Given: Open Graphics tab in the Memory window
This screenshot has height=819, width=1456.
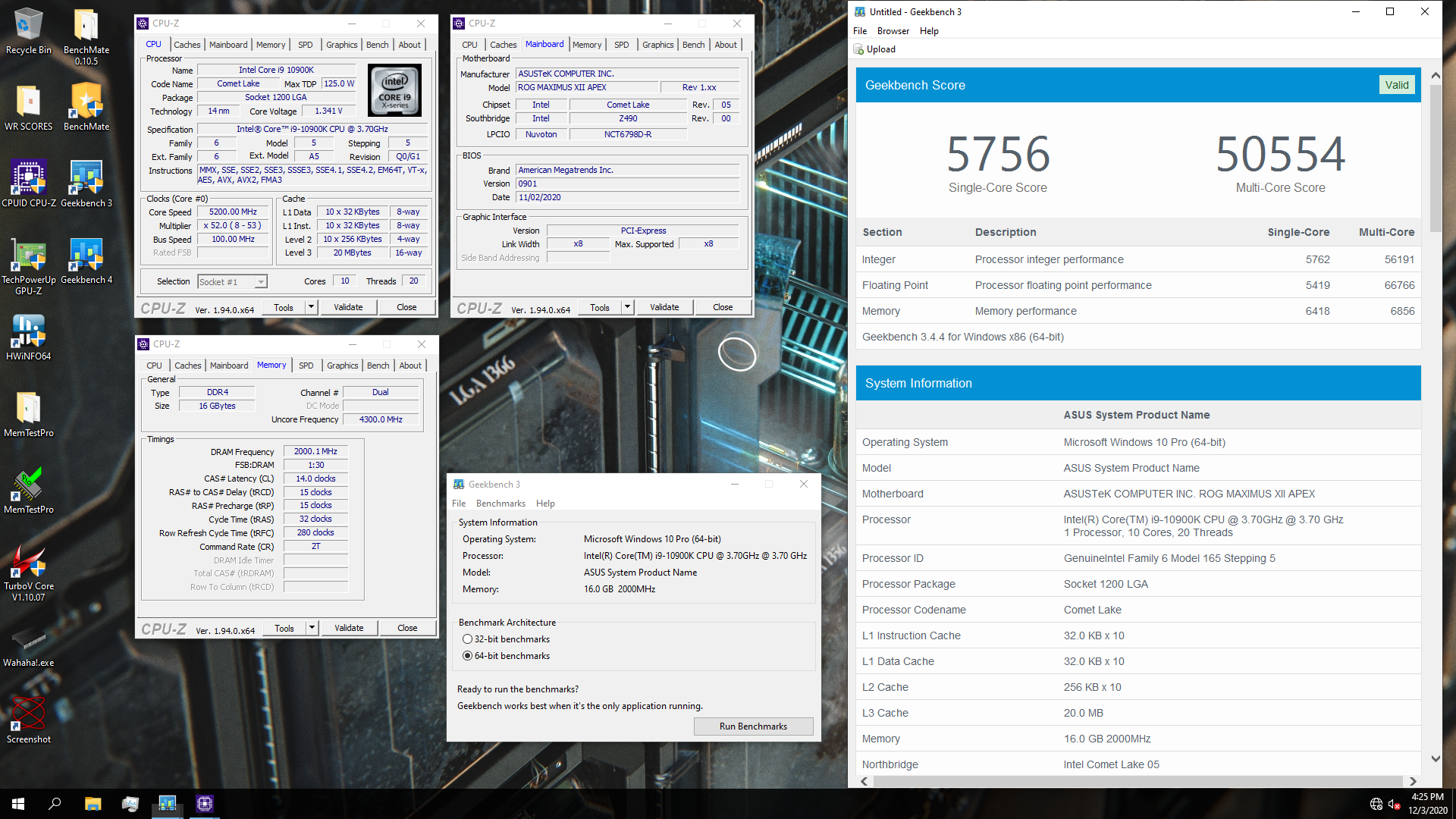Looking at the screenshot, I should (342, 366).
